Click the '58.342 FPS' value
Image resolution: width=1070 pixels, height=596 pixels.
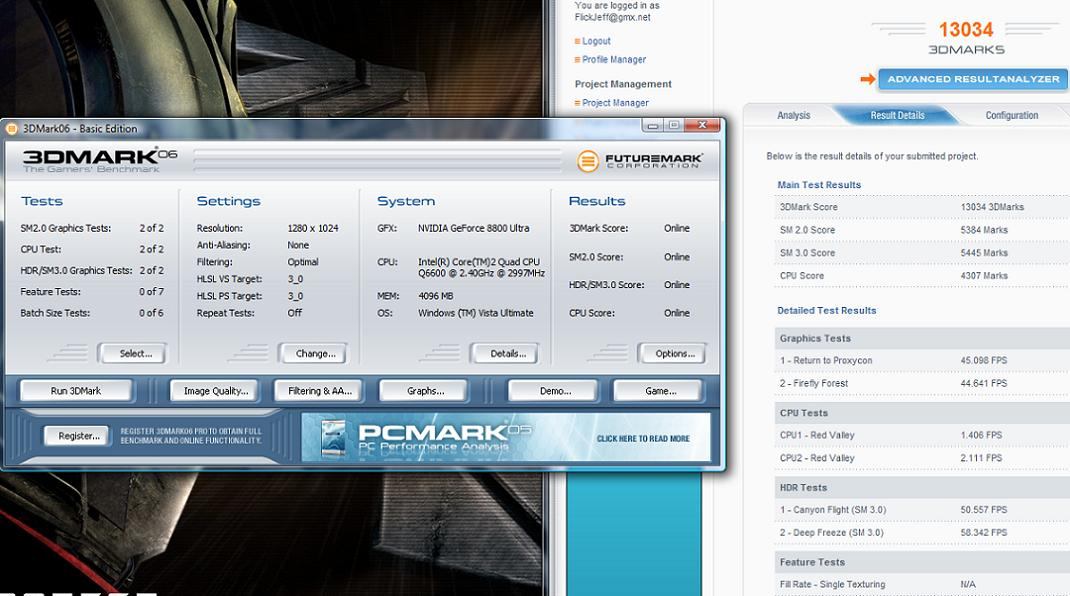(x=983, y=533)
